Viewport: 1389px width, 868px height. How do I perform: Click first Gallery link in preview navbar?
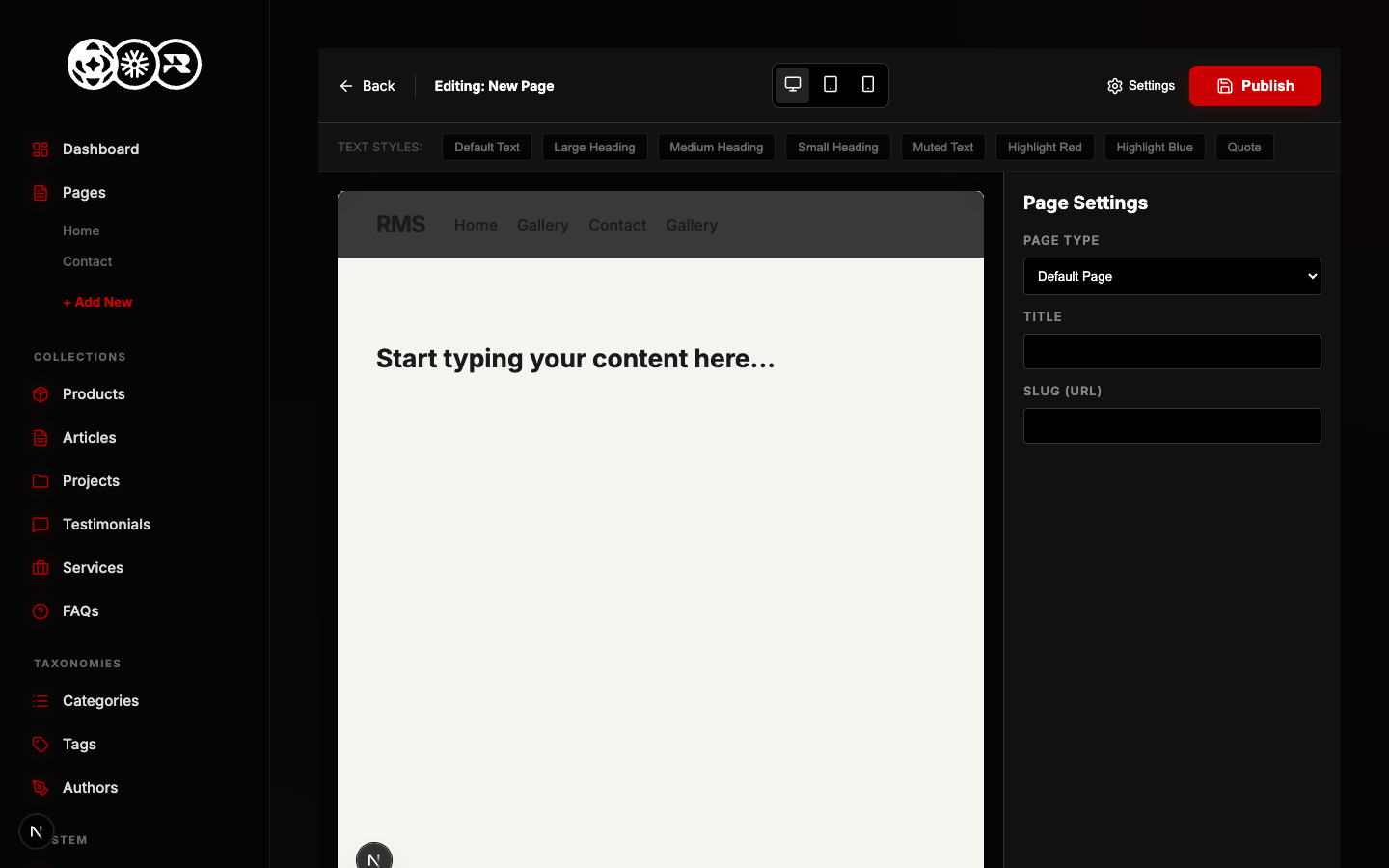point(543,225)
